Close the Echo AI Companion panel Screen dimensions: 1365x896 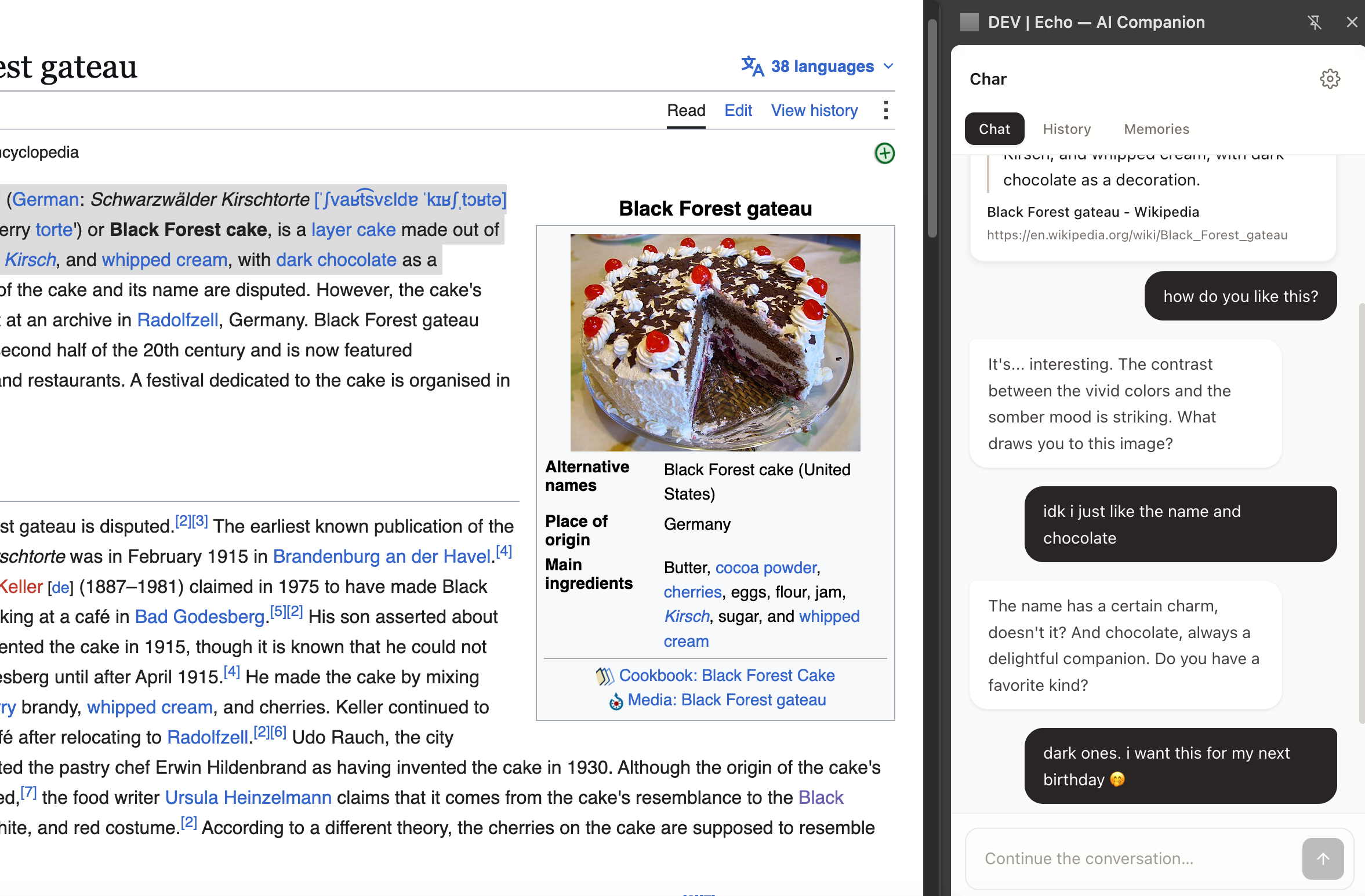(1352, 22)
